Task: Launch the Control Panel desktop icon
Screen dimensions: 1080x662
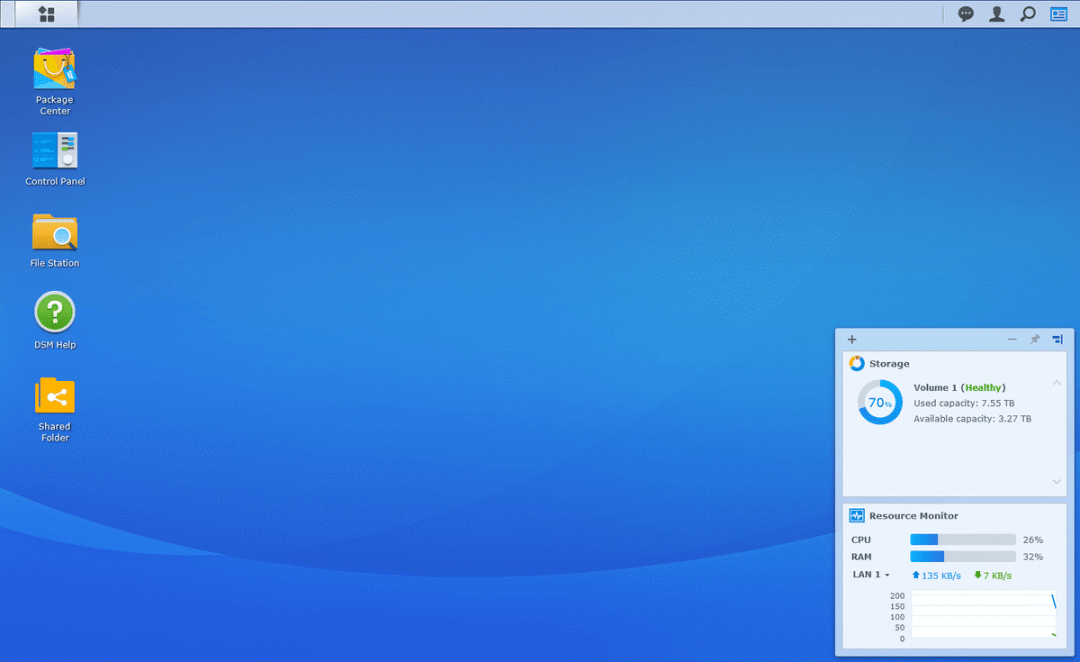Action: click(55, 151)
